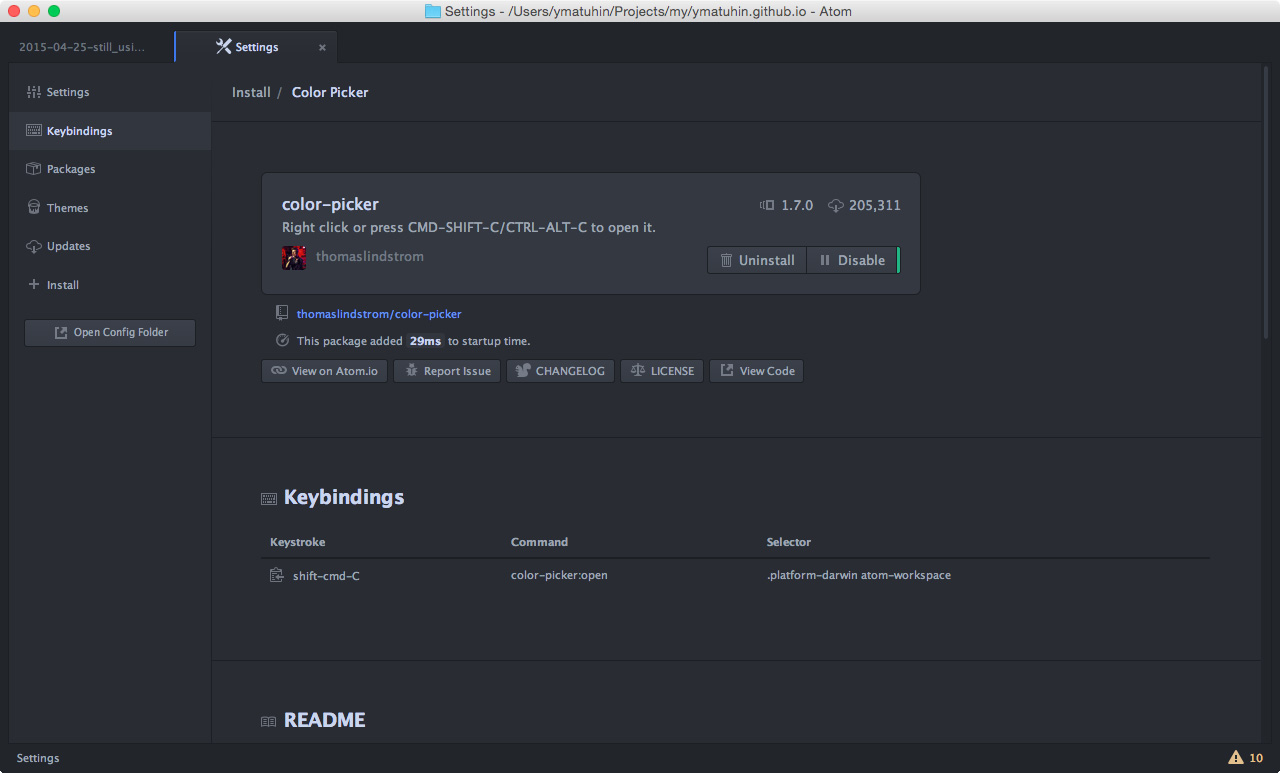This screenshot has height=773, width=1280.
Task: Open Packages section in sidebar
Action: [x=110, y=169]
